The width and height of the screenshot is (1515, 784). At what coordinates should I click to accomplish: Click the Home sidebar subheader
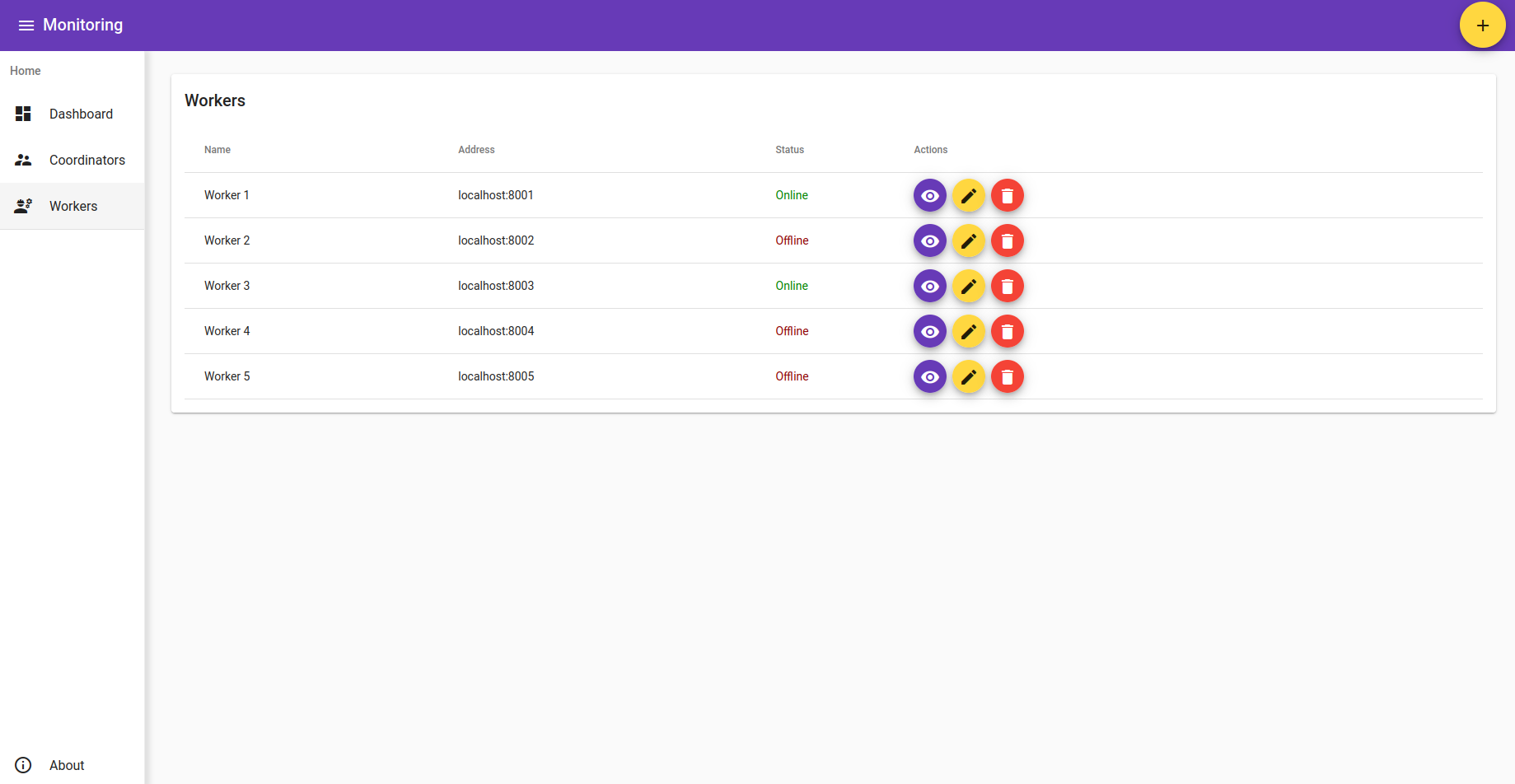coord(26,71)
